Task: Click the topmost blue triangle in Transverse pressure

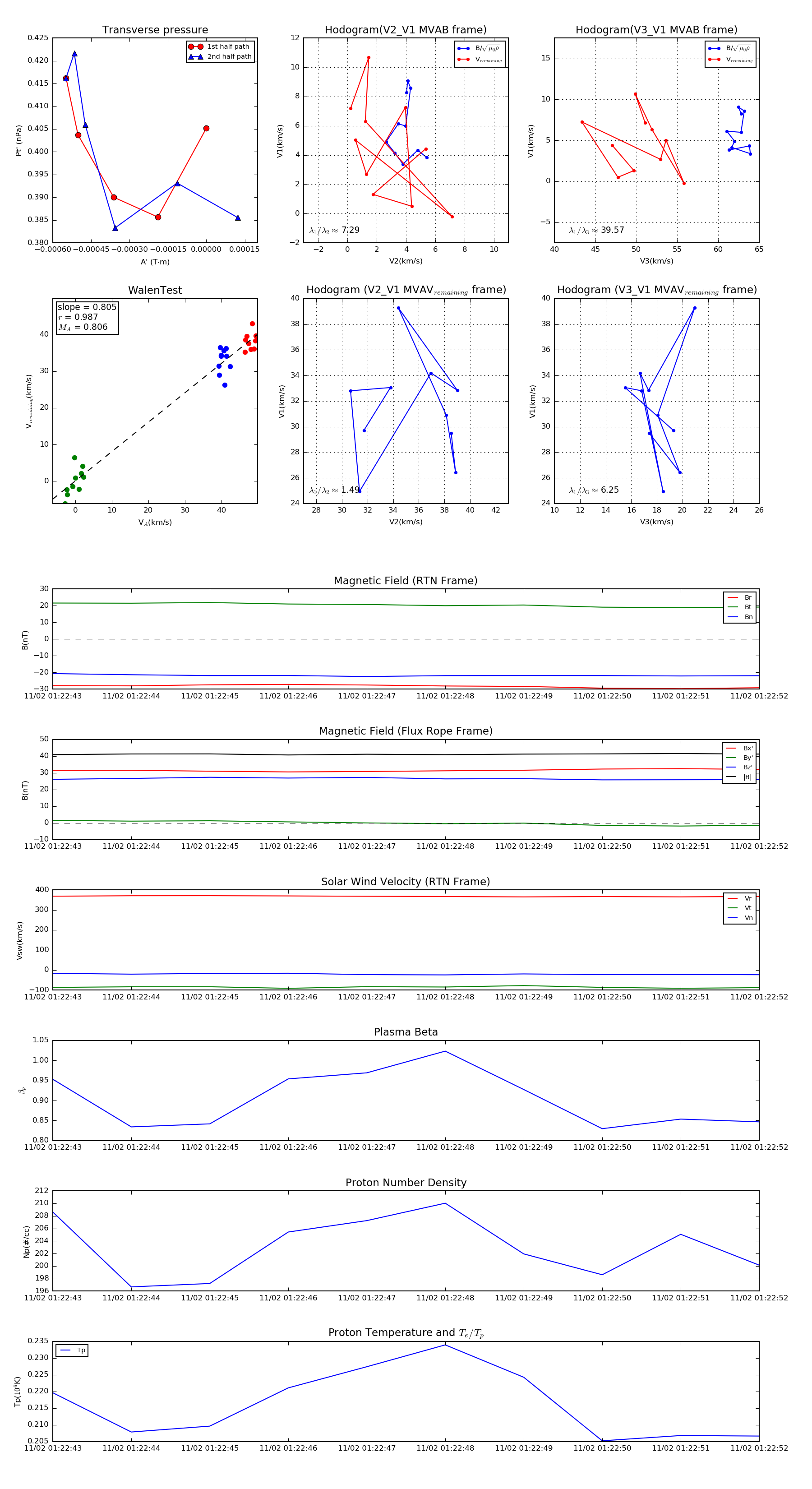Action: click(74, 54)
